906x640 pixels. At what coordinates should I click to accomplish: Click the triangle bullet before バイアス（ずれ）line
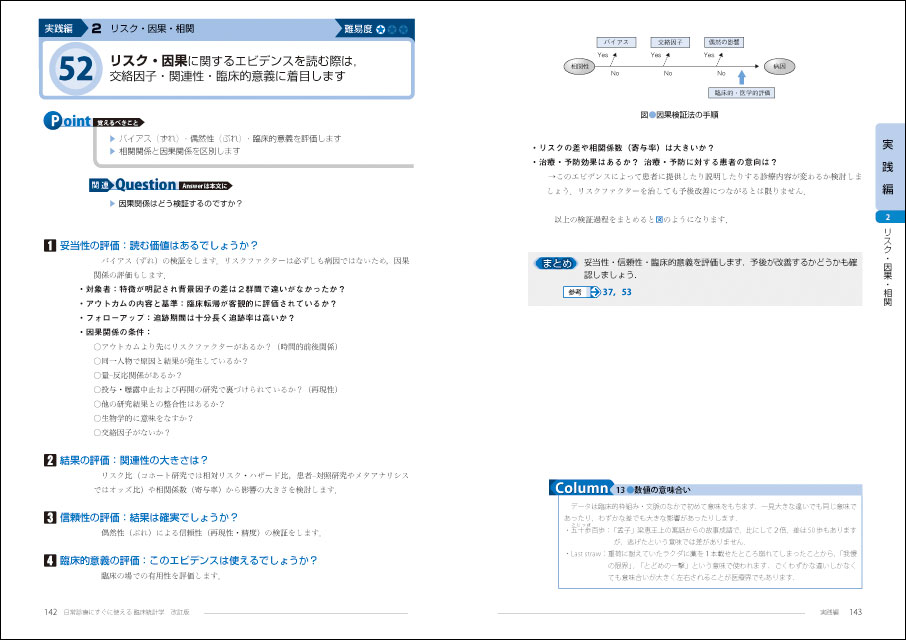[x=113, y=138]
